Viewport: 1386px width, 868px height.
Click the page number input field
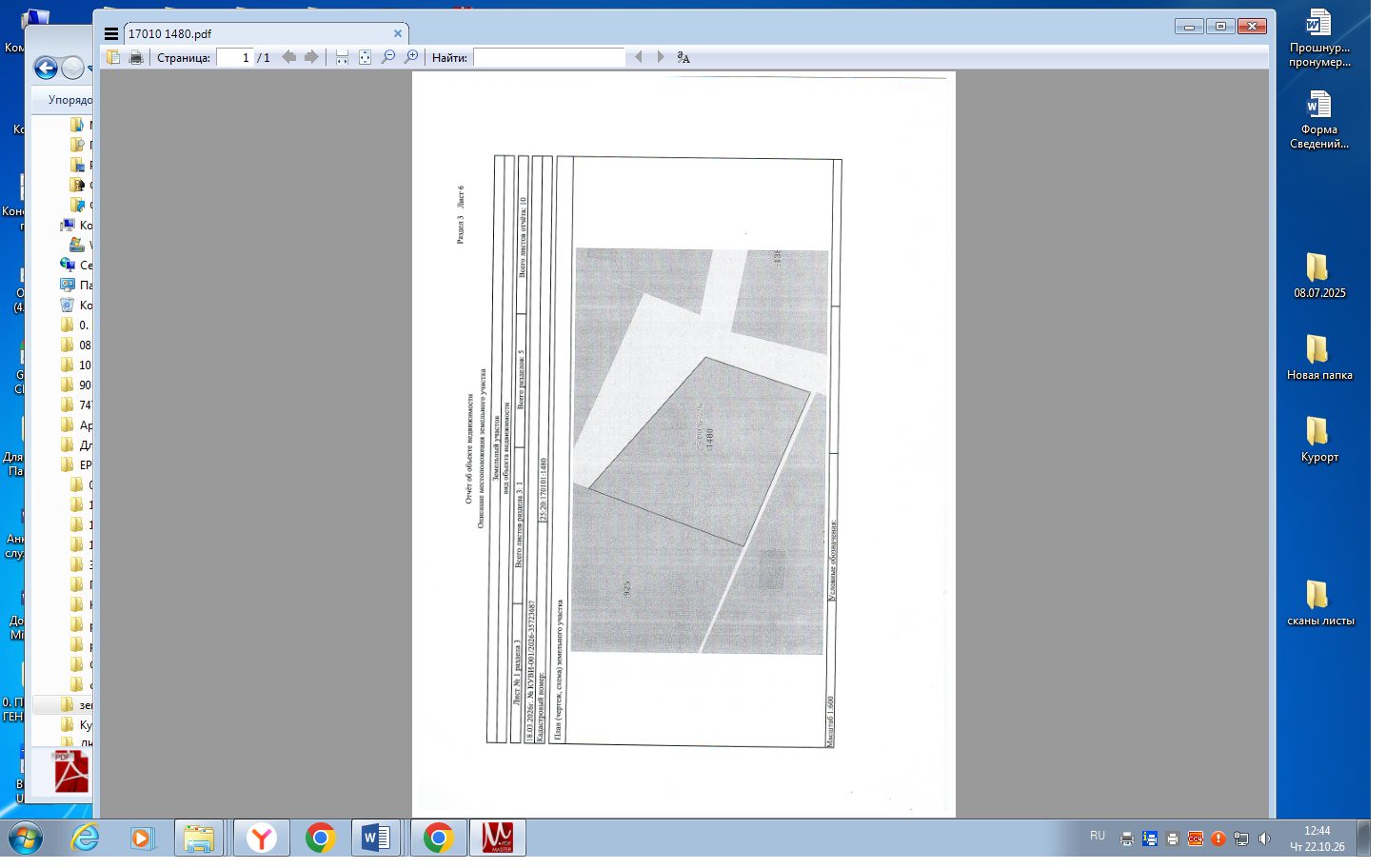click(x=235, y=58)
